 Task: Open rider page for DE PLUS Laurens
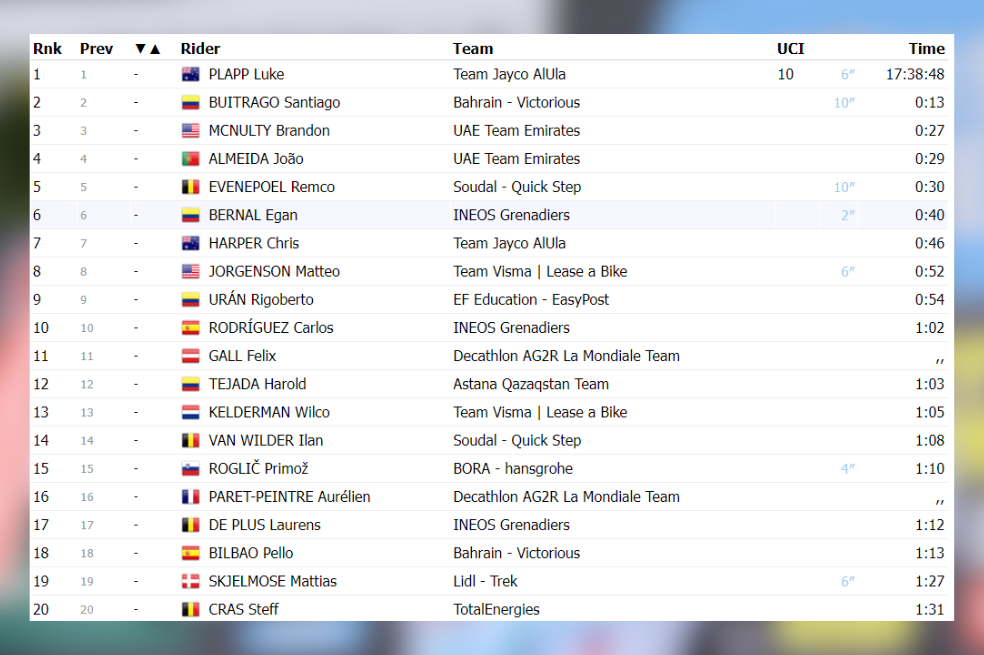[x=264, y=525]
